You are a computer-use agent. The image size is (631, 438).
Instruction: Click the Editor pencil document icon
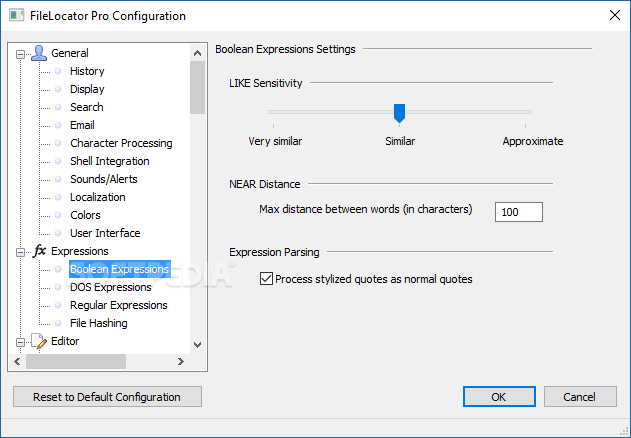pos(39,341)
